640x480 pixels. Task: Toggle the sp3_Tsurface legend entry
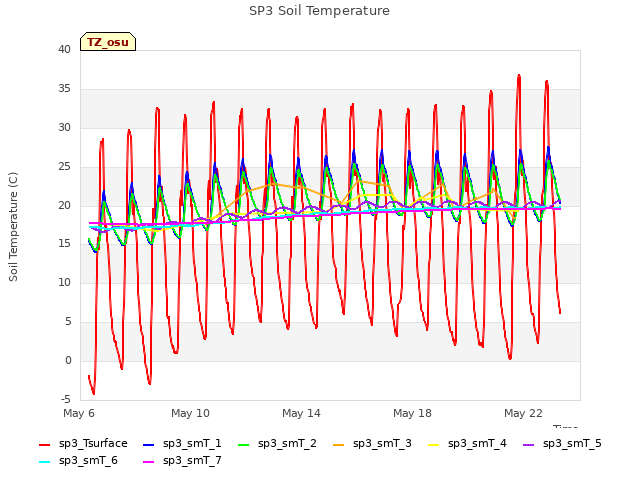[83, 444]
